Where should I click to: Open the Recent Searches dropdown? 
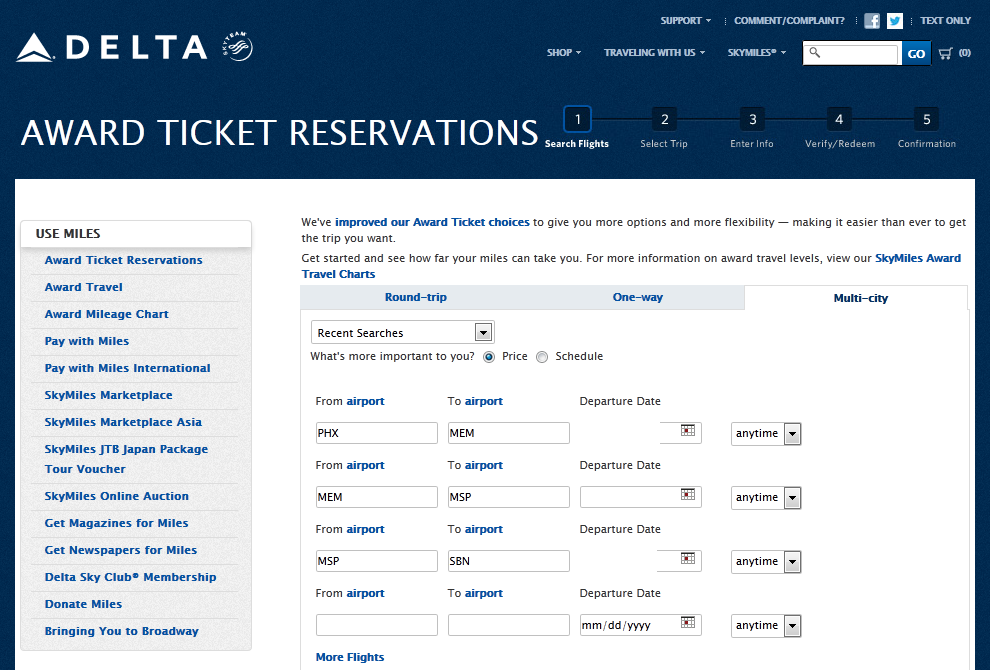point(403,333)
